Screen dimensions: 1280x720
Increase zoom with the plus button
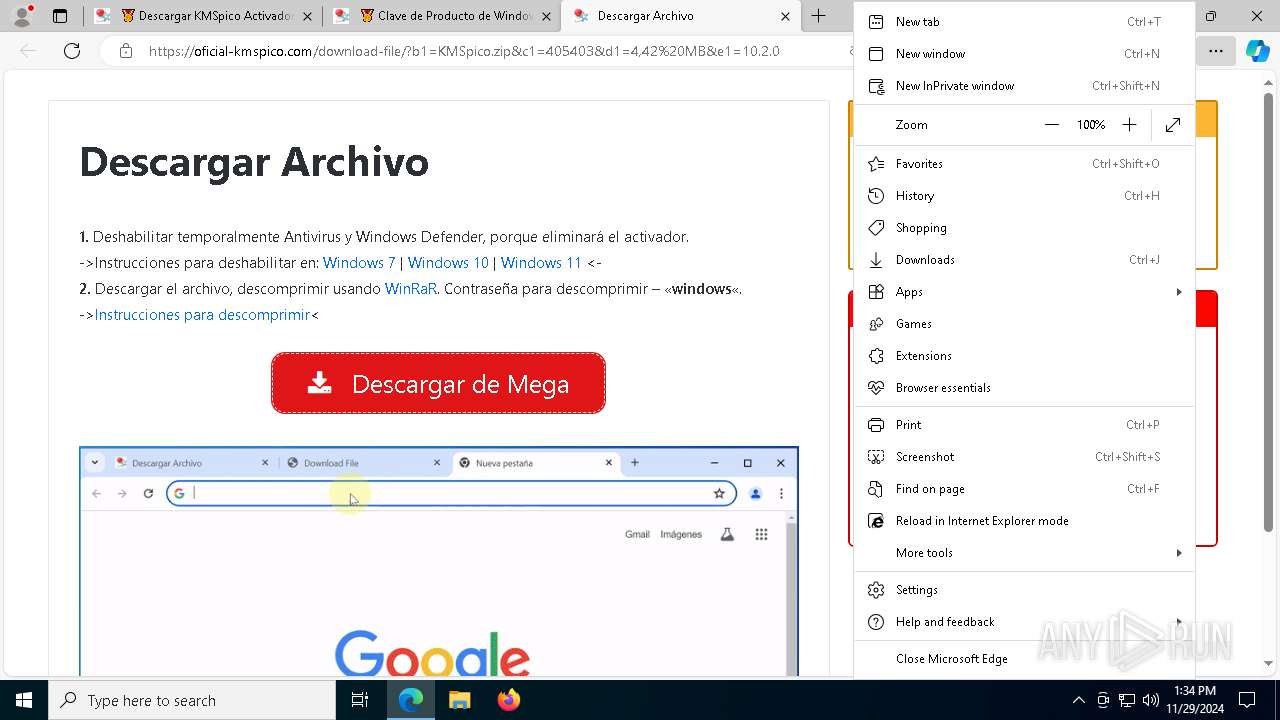(x=1129, y=125)
